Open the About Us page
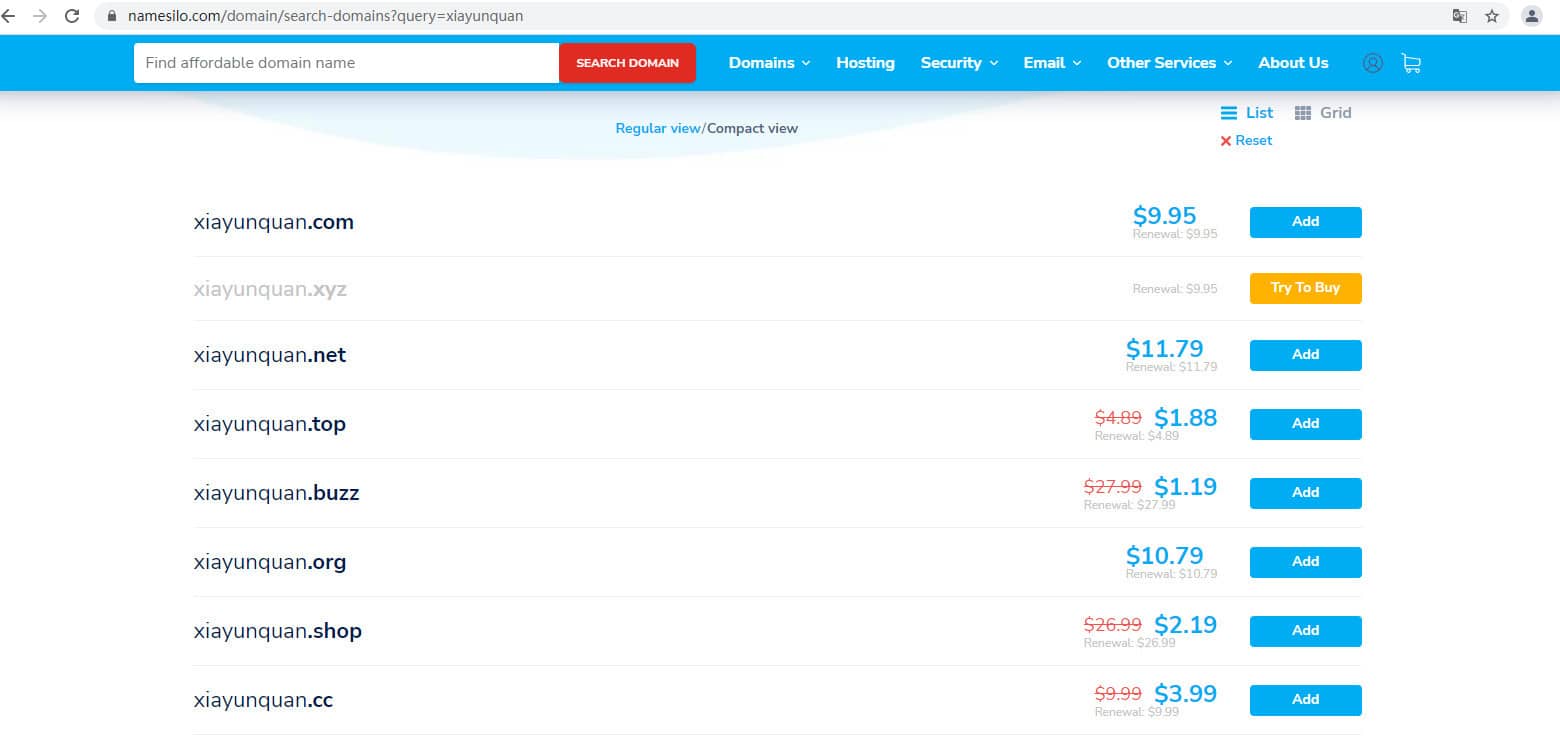Screen dimensions: 1560x741 point(1293,63)
